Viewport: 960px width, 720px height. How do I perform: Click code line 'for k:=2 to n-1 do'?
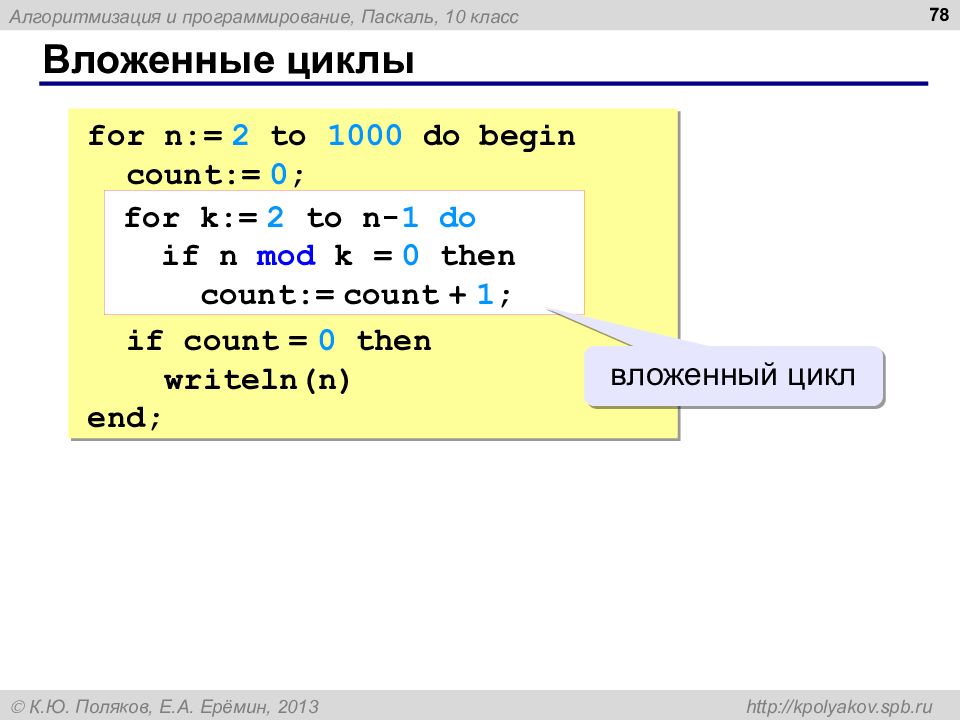pos(300,217)
